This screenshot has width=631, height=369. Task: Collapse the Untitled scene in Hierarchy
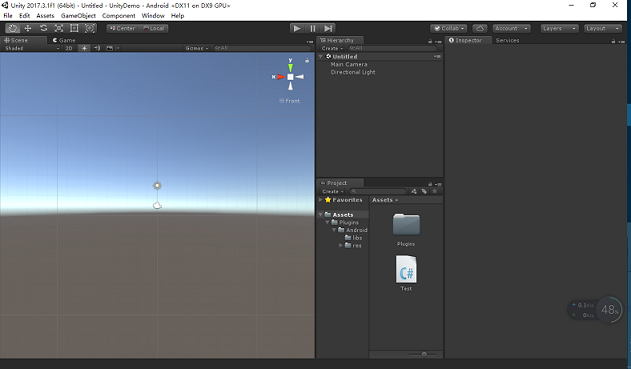(321, 57)
